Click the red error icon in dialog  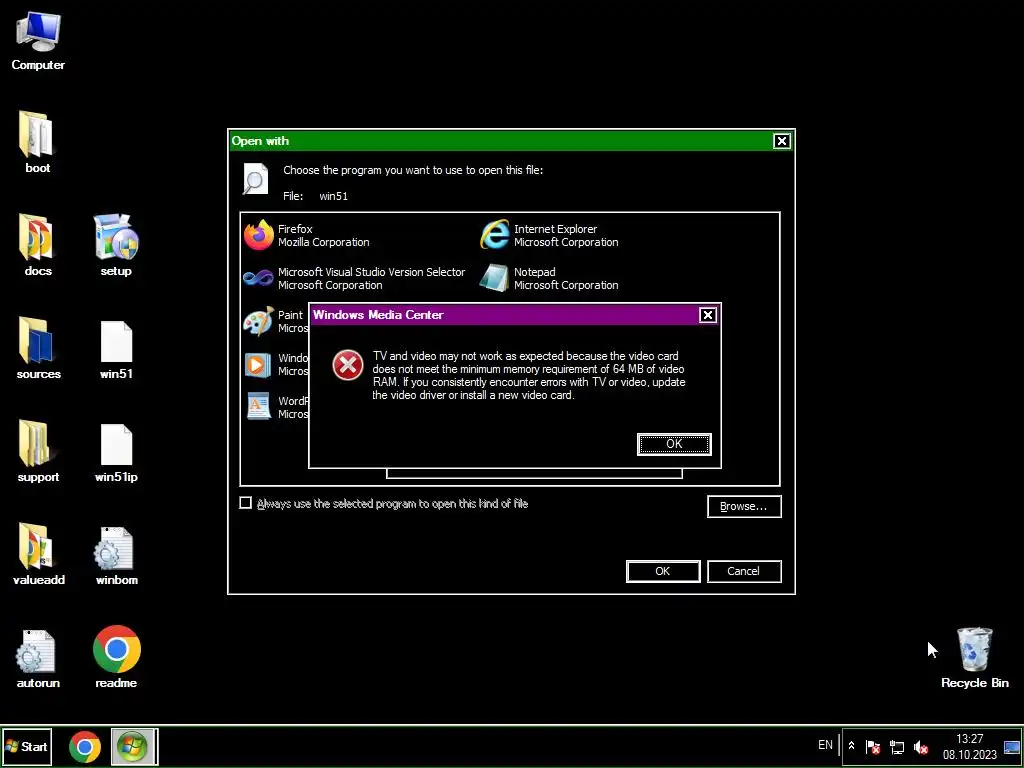[x=347, y=364]
